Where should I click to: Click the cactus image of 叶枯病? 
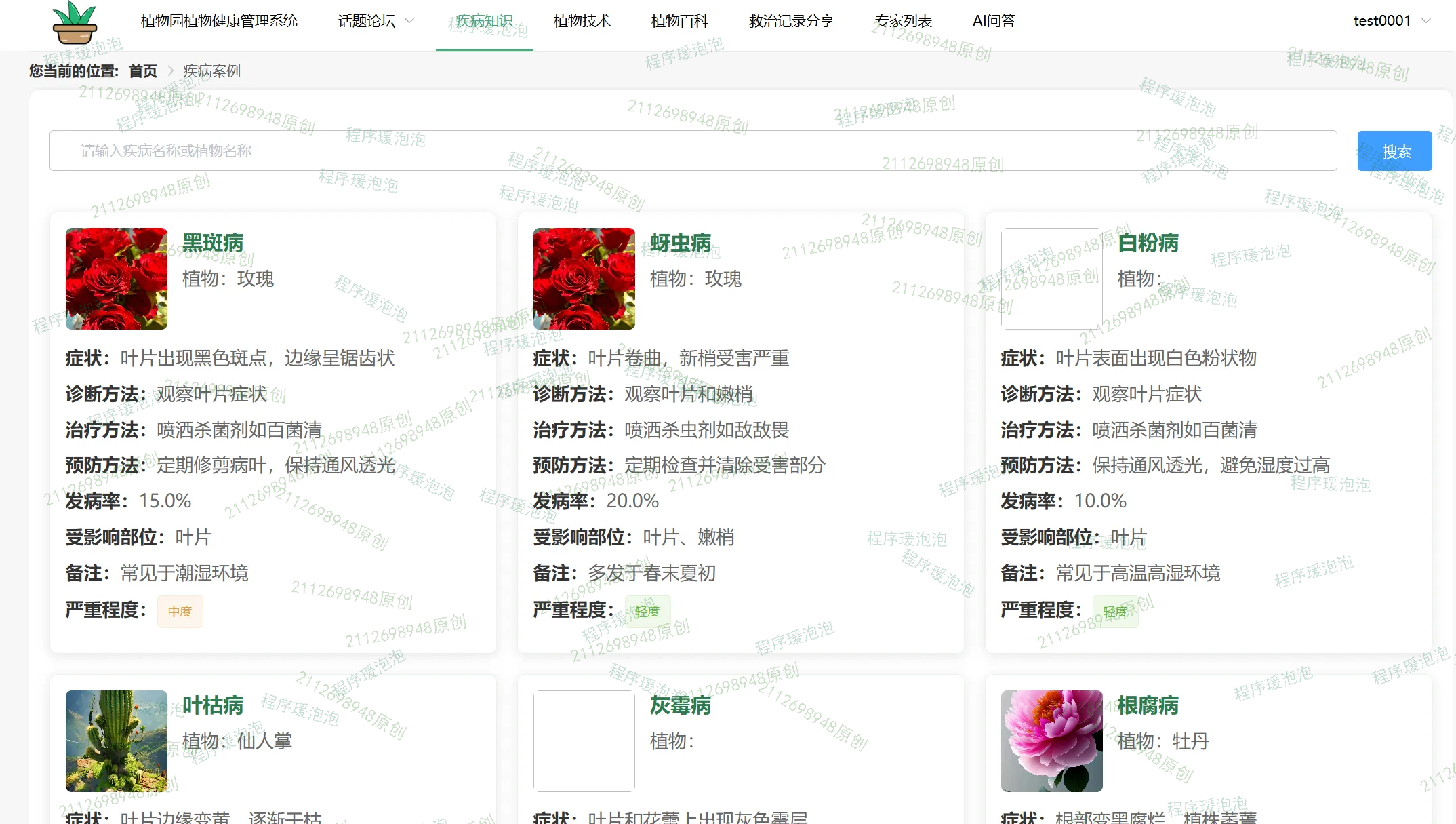pyautogui.click(x=117, y=741)
